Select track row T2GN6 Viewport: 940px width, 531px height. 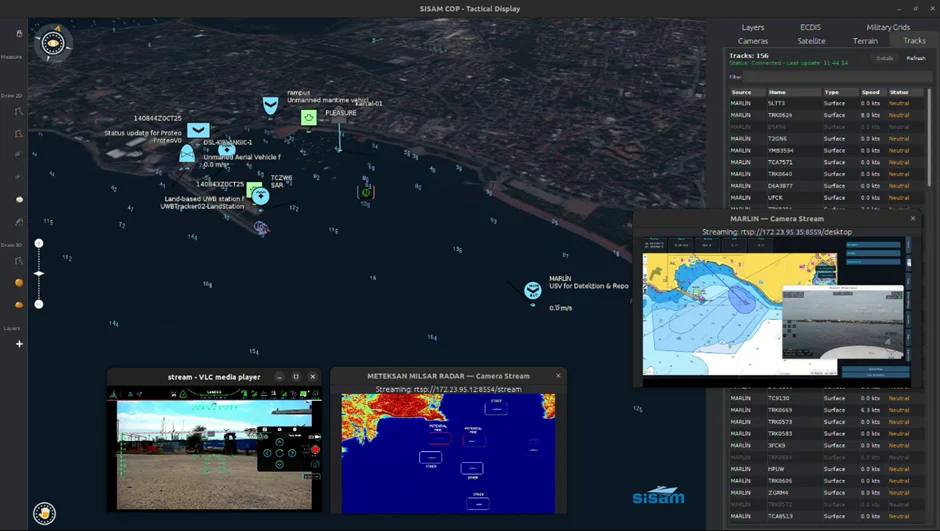[x=827, y=138]
